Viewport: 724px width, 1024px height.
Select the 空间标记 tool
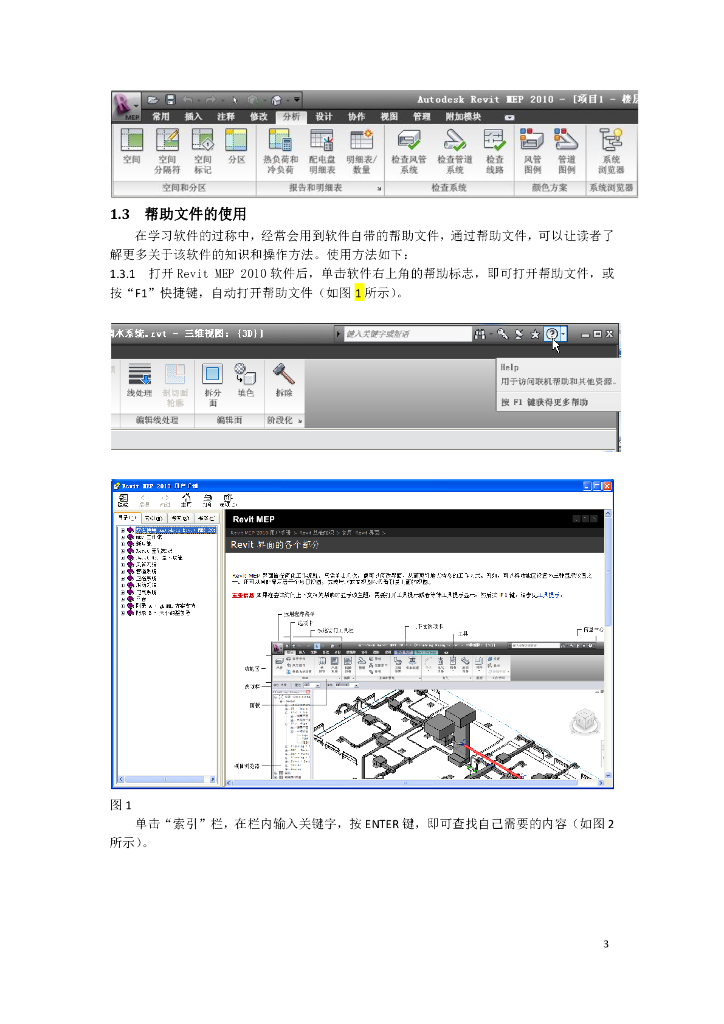pyautogui.click(x=202, y=152)
